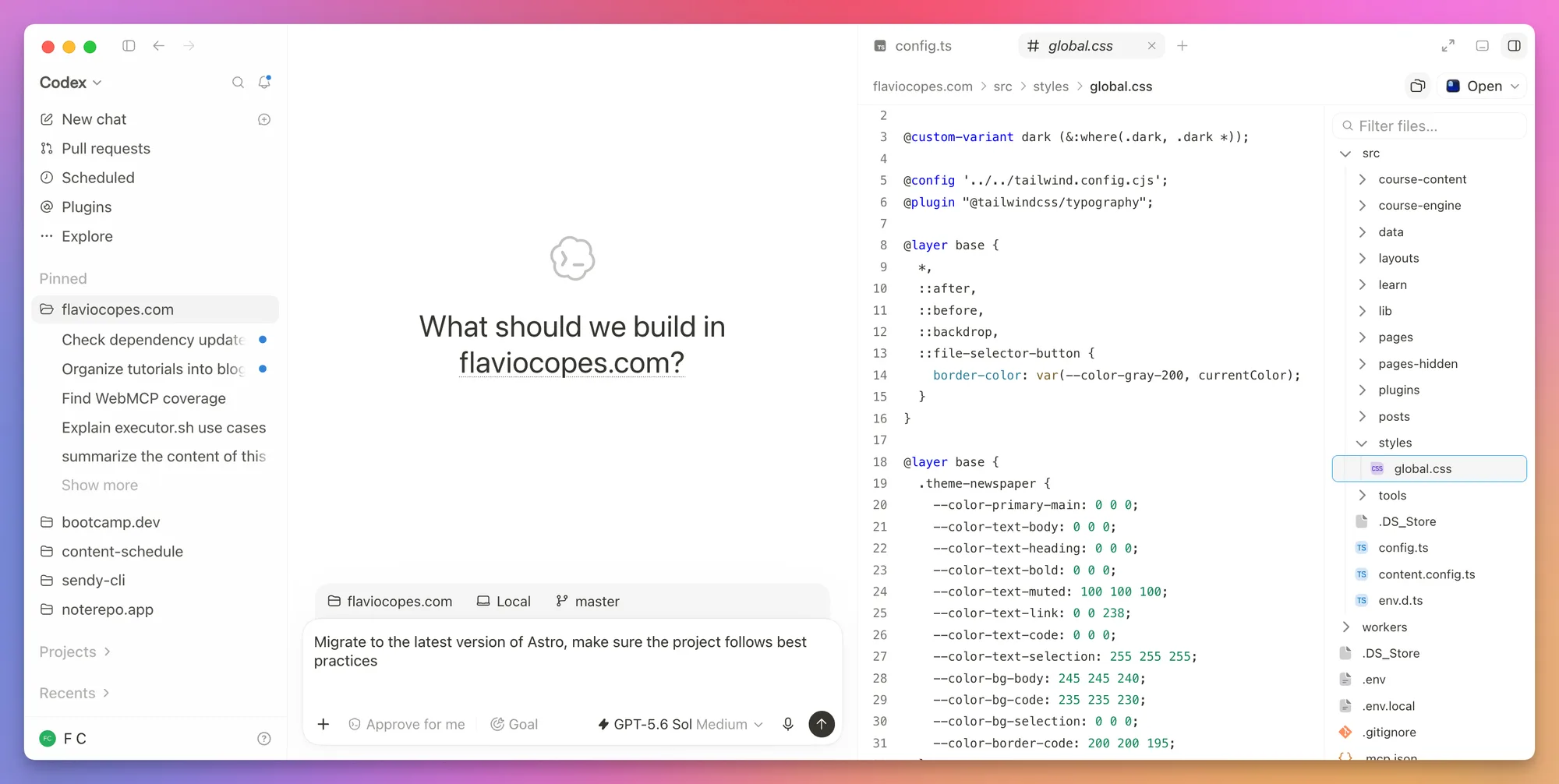This screenshot has height=784, width=1559.
Task: Open notifications bell icon
Action: (265, 82)
